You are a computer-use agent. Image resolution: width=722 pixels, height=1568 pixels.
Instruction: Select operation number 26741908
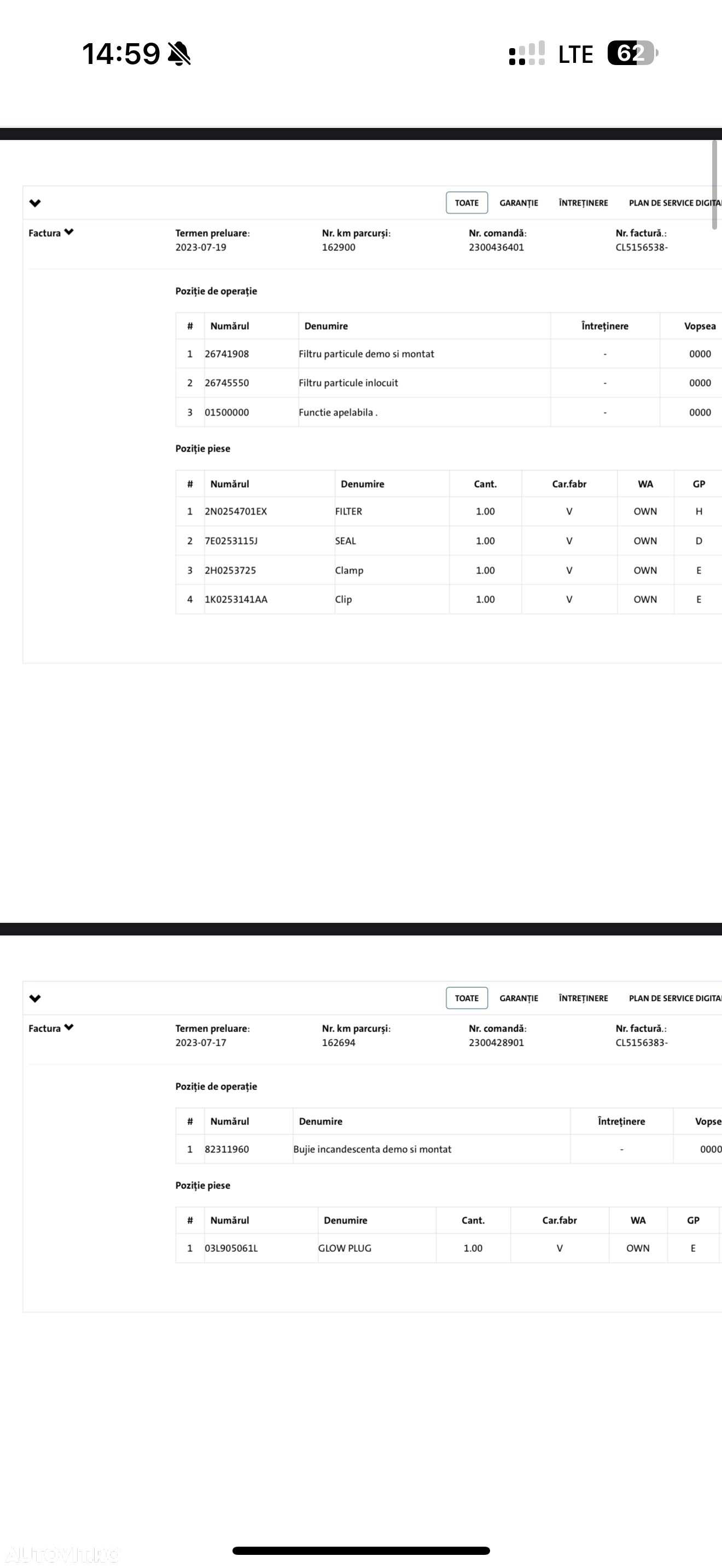click(226, 354)
